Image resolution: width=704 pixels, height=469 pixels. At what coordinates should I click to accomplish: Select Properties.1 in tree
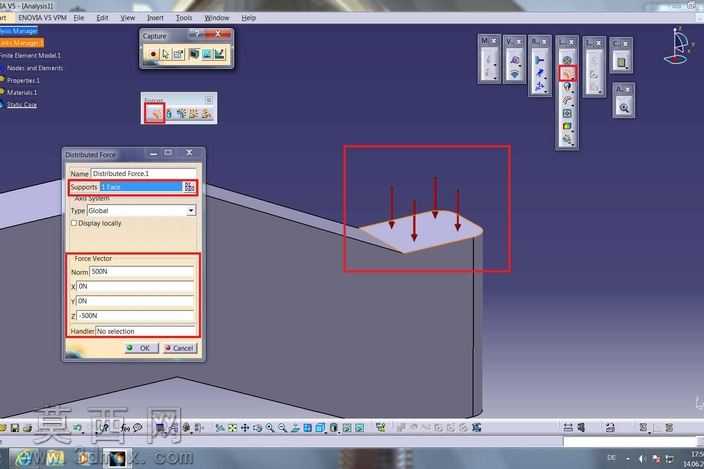pos(23,80)
